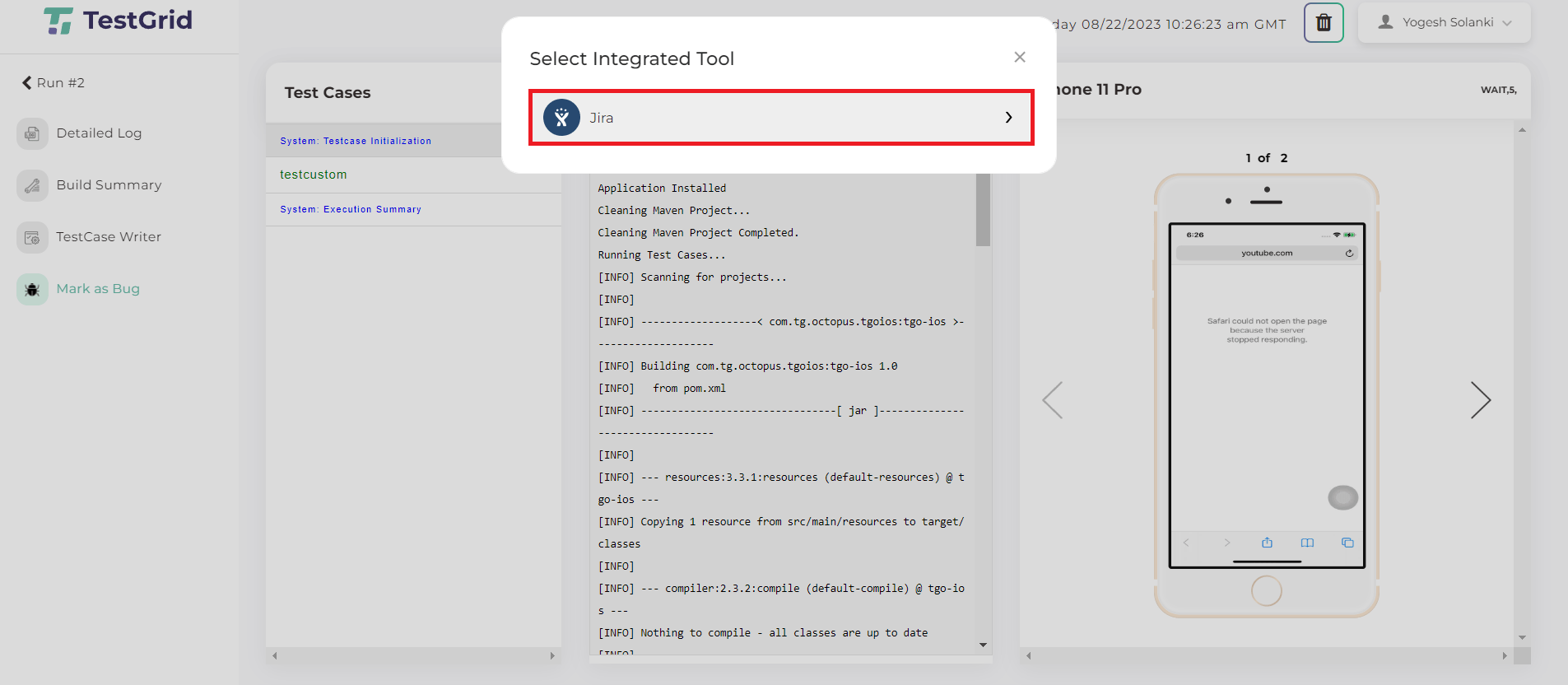This screenshot has width=1568, height=685.
Task: Click the Build Summary sidebar icon
Action: click(32, 185)
